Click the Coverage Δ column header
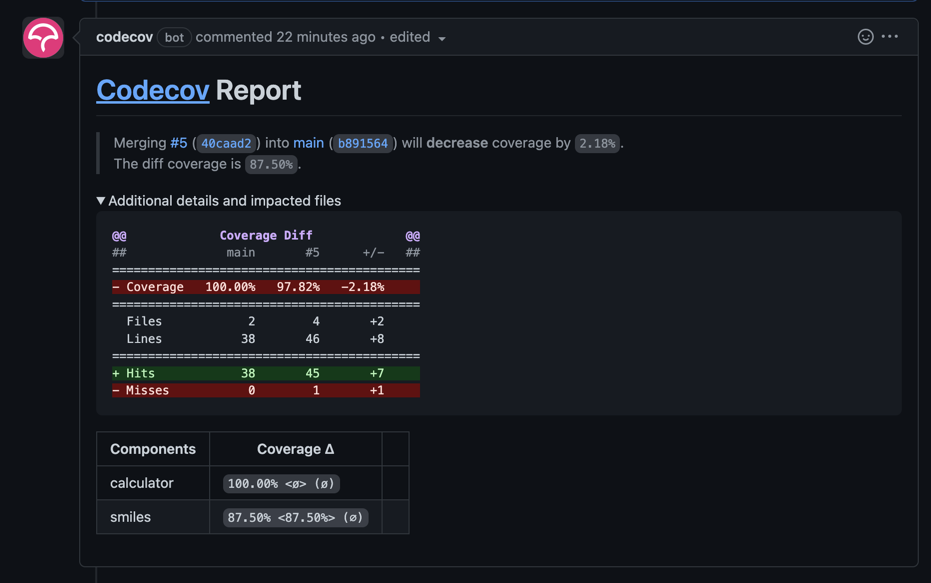Image resolution: width=931 pixels, height=583 pixels. [296, 449]
